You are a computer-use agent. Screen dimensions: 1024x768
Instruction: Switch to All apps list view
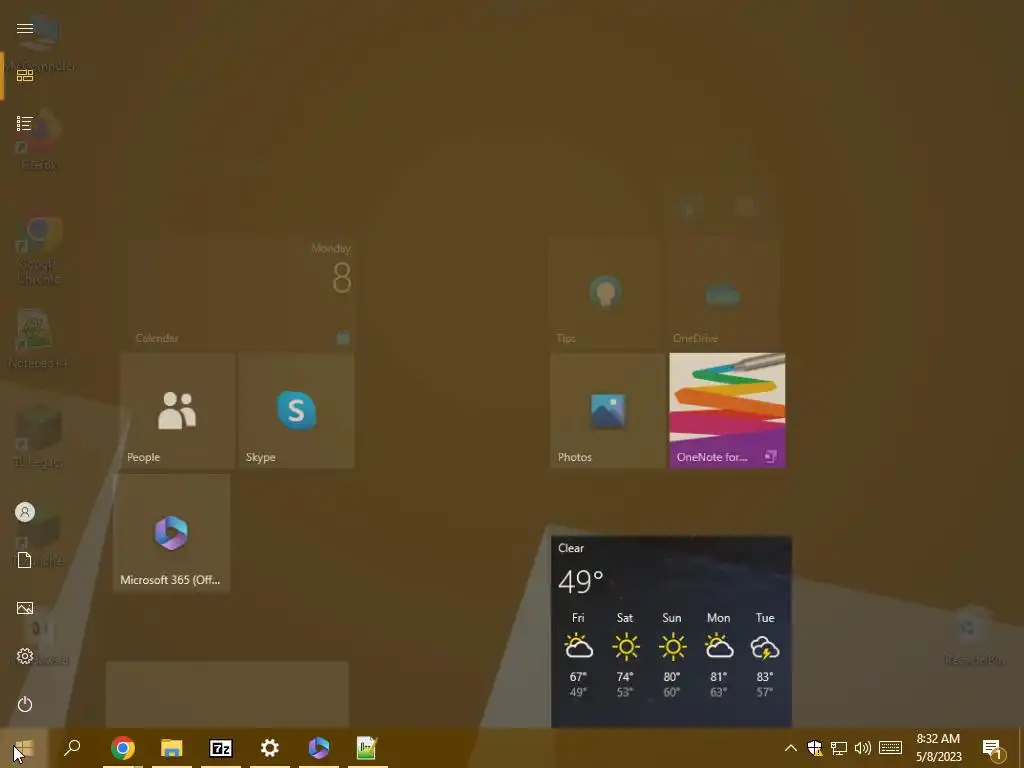click(25, 123)
